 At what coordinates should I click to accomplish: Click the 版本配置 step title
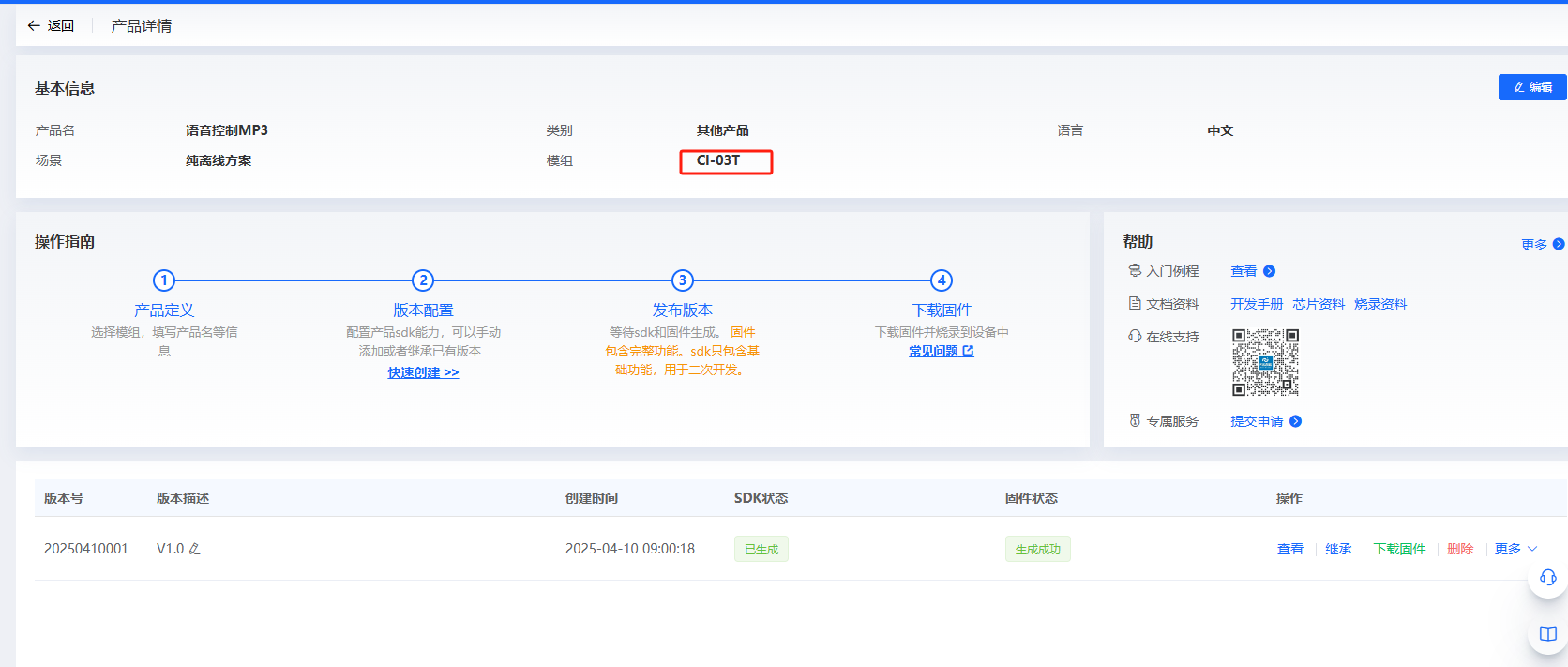pos(423,310)
